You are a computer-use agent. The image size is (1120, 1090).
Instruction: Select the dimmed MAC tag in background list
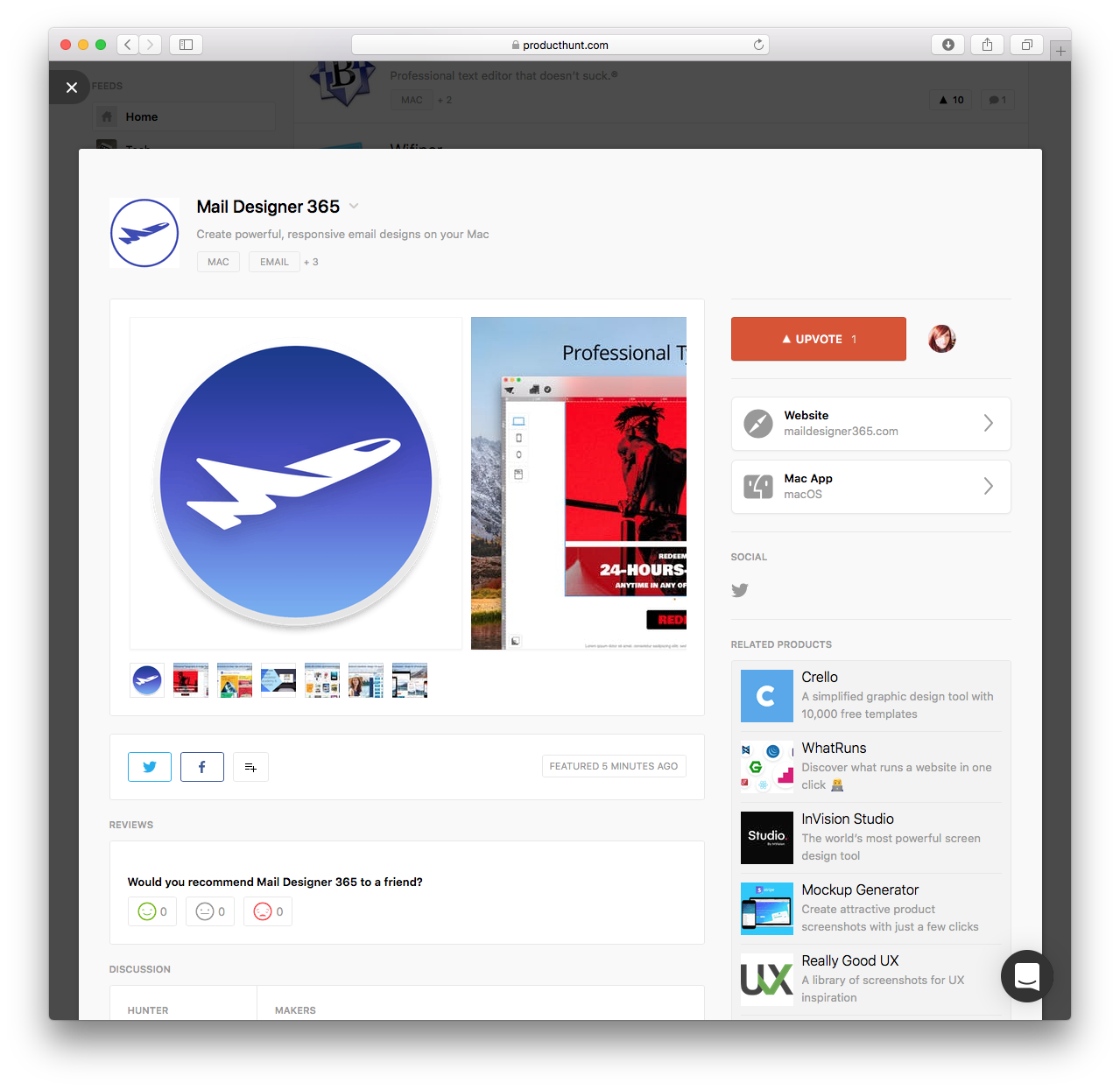tap(412, 100)
